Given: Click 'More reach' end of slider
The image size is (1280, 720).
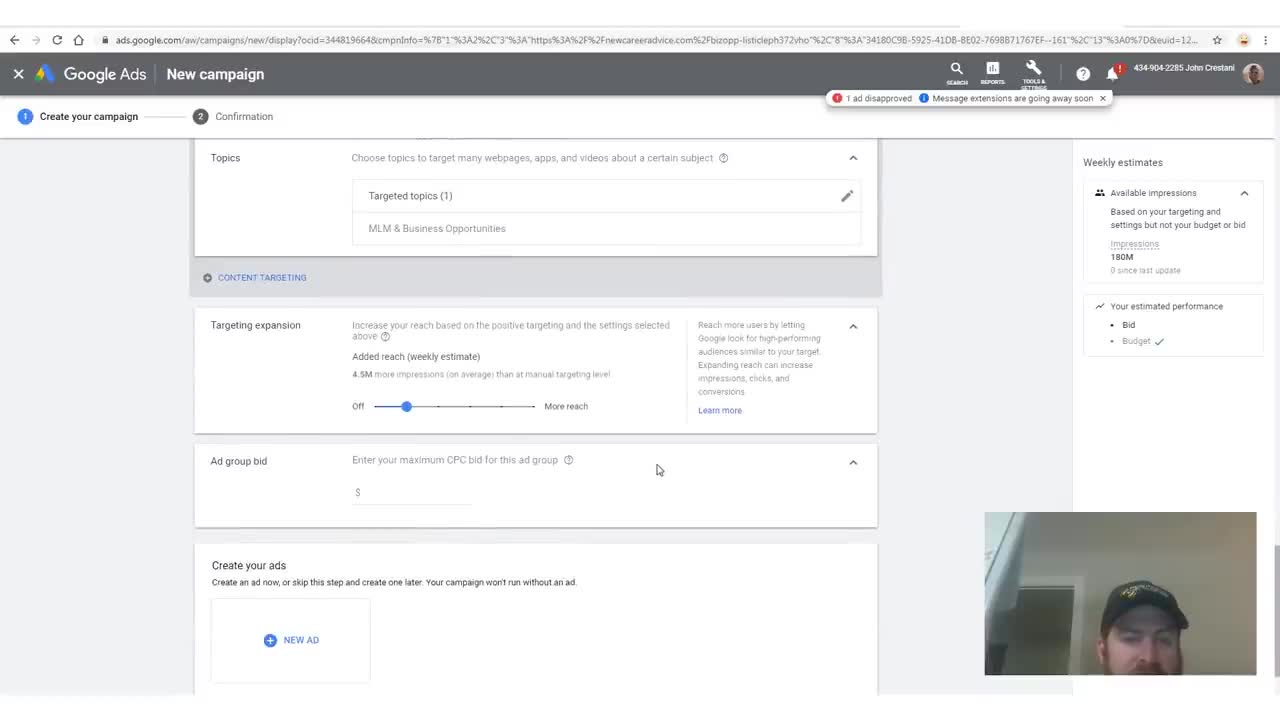Looking at the screenshot, I should tap(566, 406).
